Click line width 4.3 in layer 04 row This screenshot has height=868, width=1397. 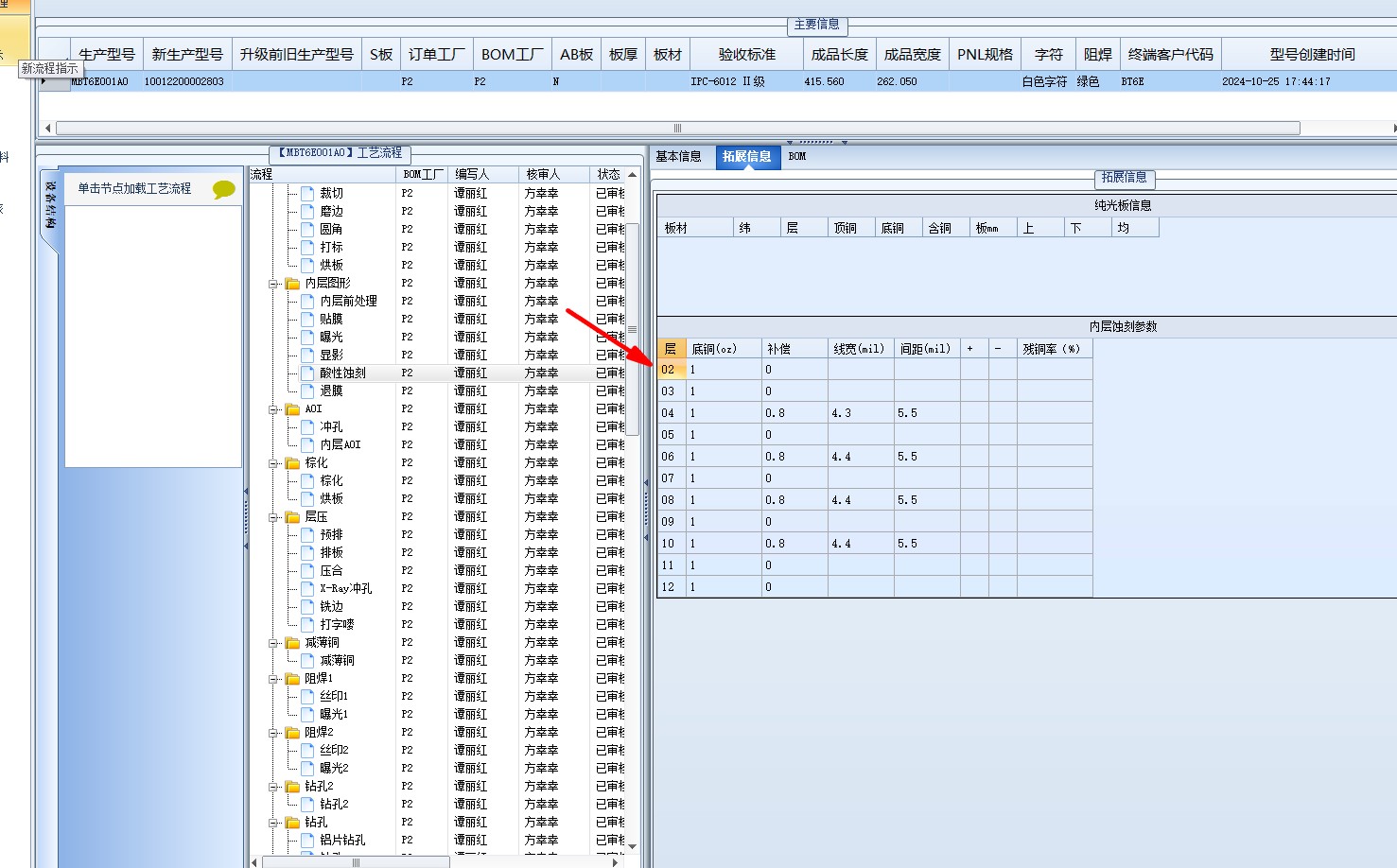861,413
